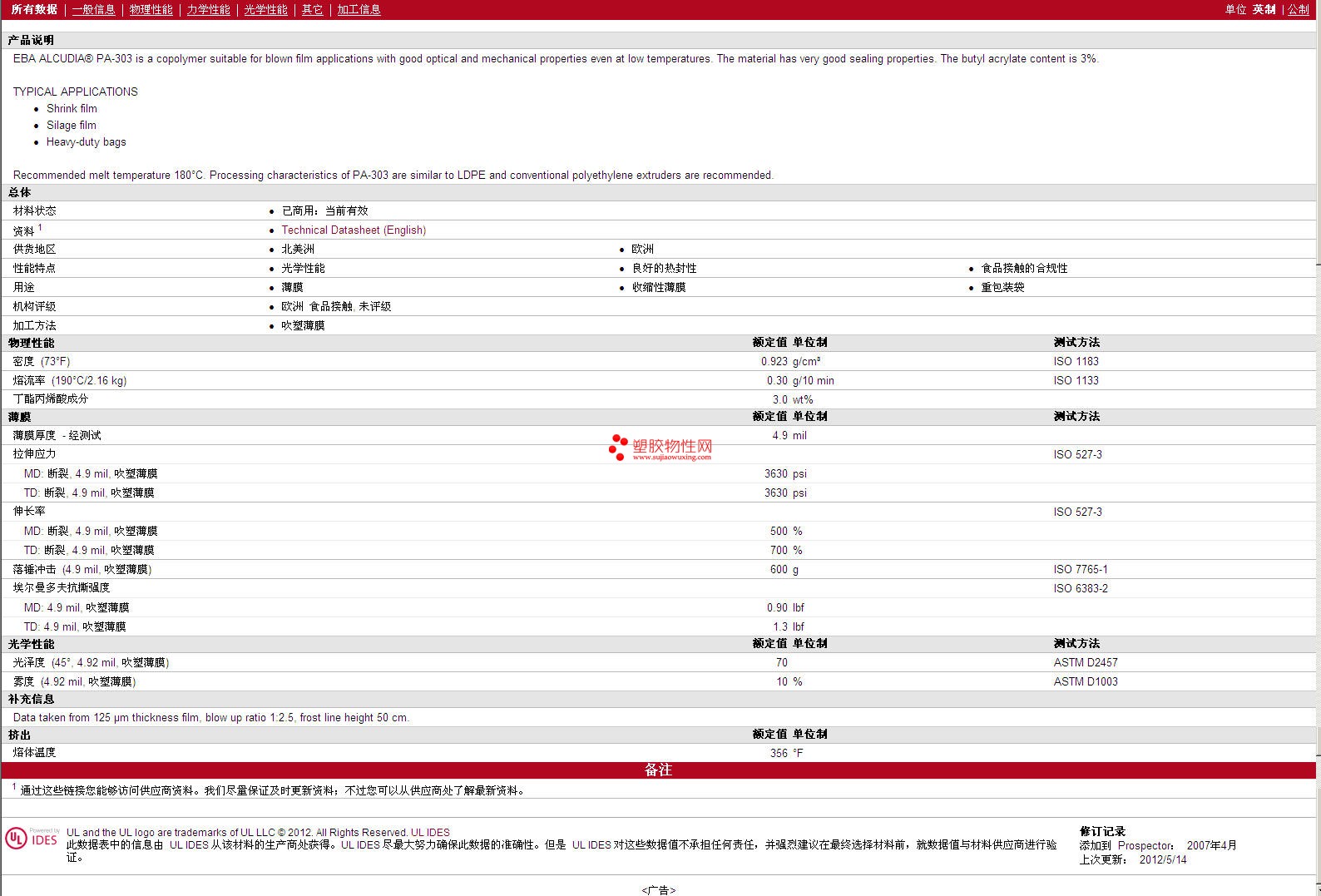
Task: Click the 塑胶物性网 watermark logo
Action: tap(660, 448)
